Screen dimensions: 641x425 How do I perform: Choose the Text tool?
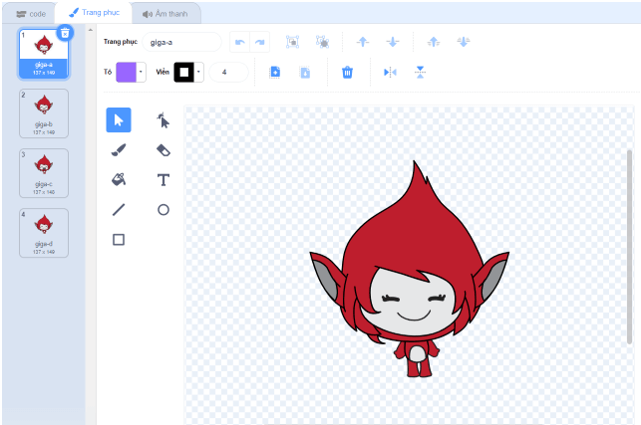[163, 180]
